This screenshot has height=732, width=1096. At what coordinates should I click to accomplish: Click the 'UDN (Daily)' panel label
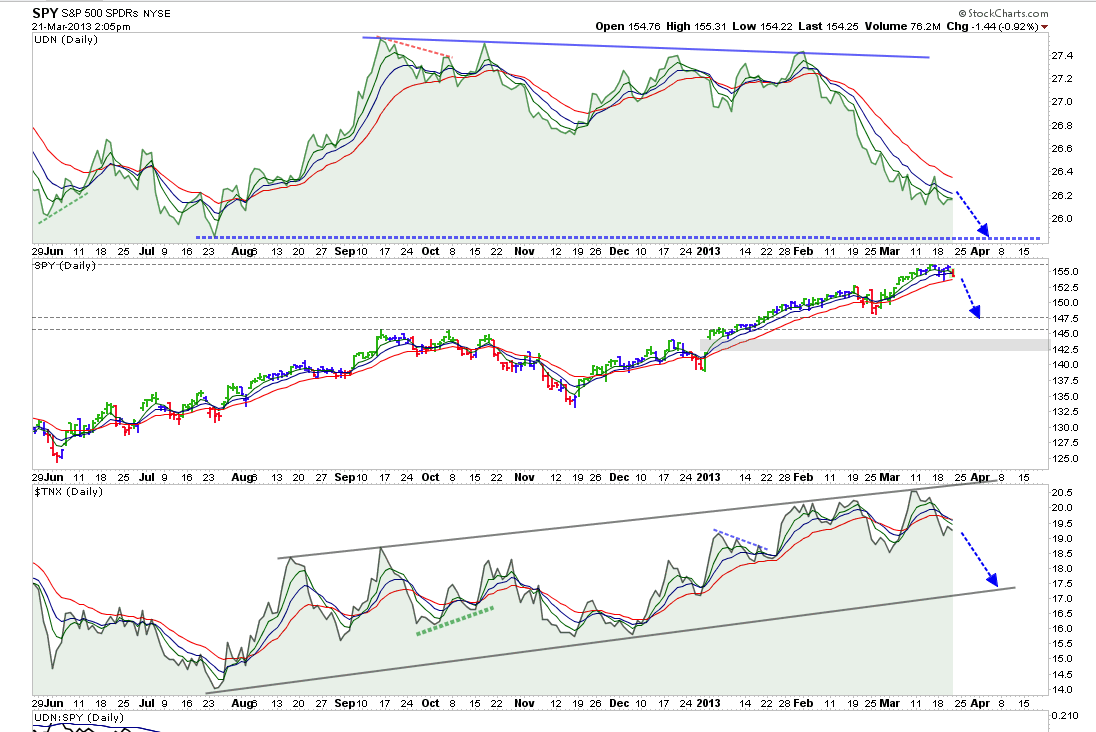(66, 40)
